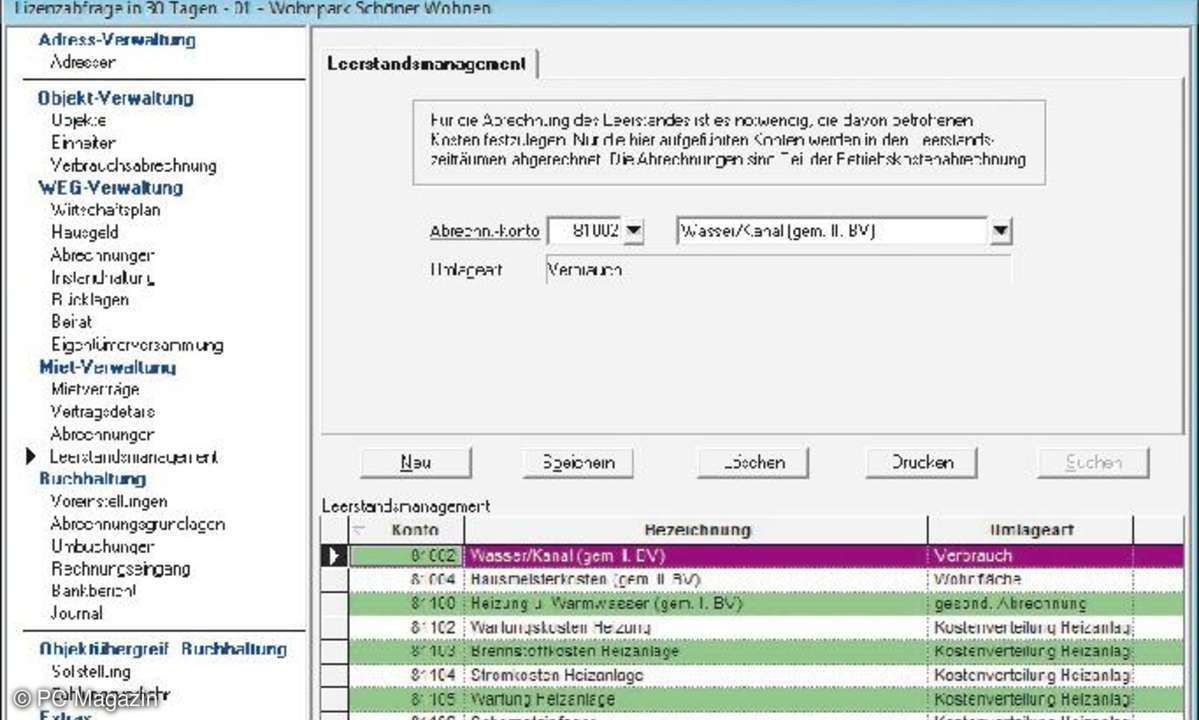Sort table by Bezeichnung column header
The height and width of the screenshot is (720, 1199).
pyautogui.click(x=697, y=530)
